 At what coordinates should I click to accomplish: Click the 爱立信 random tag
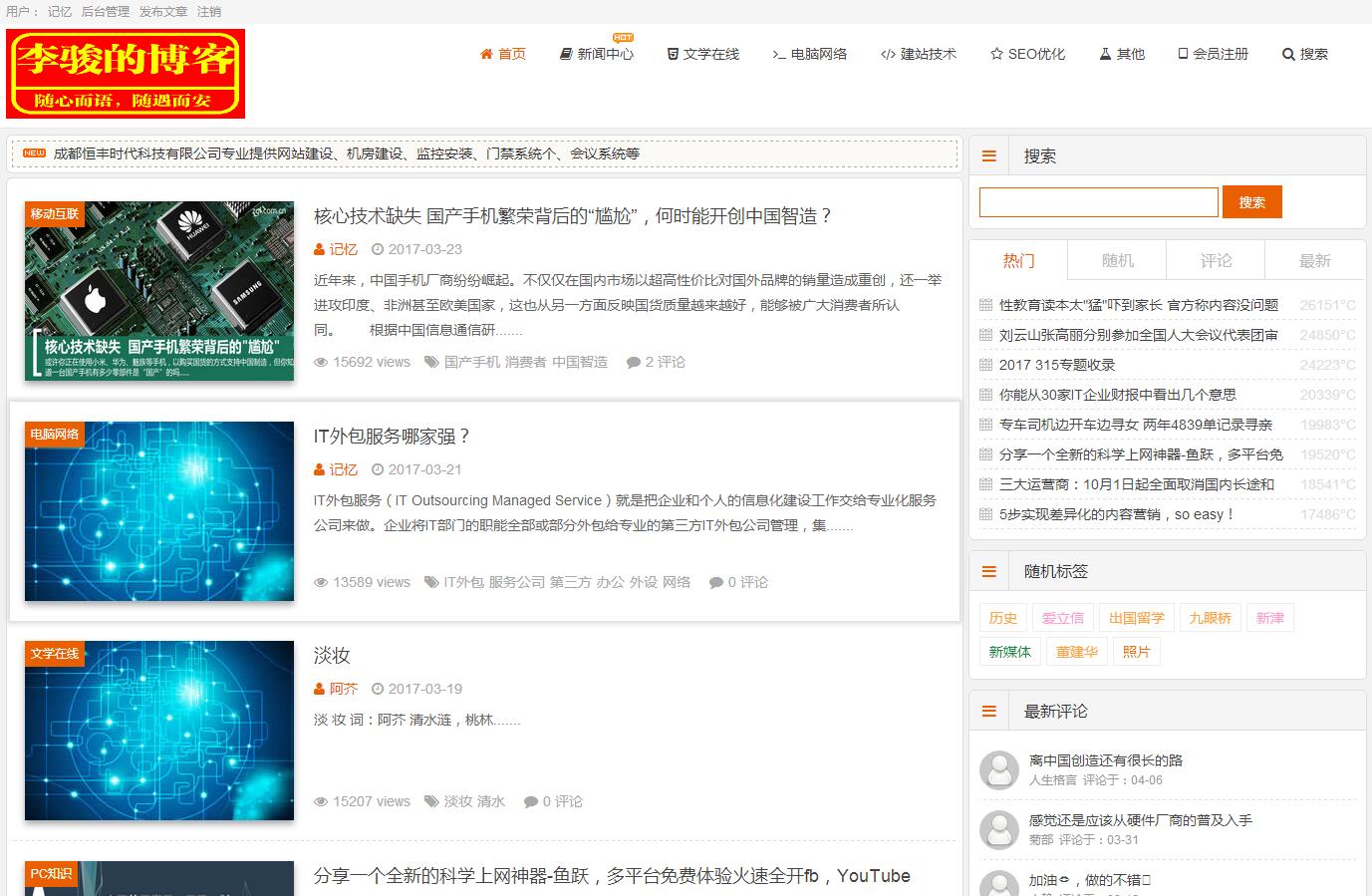pos(1063,618)
